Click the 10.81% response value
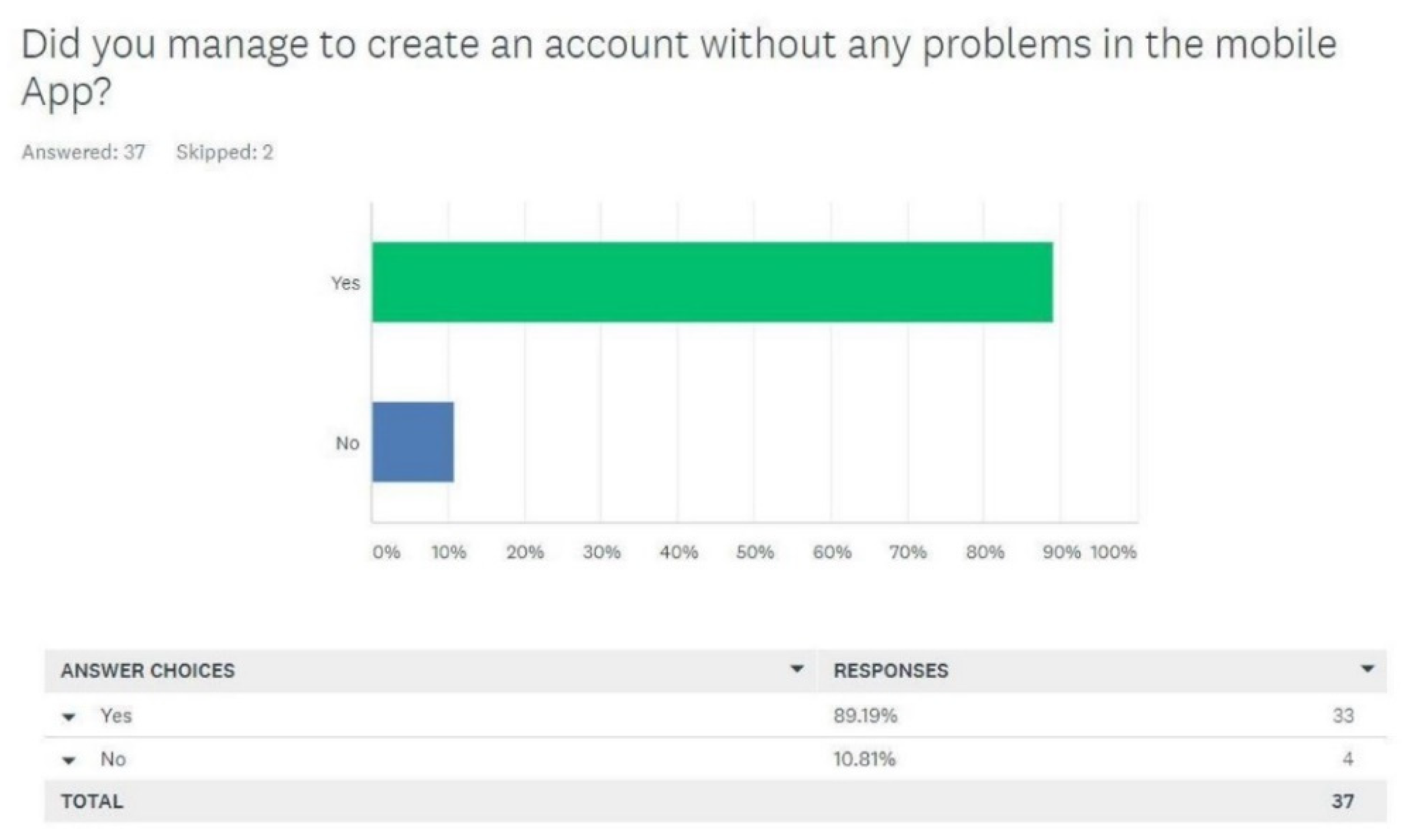 (864, 759)
